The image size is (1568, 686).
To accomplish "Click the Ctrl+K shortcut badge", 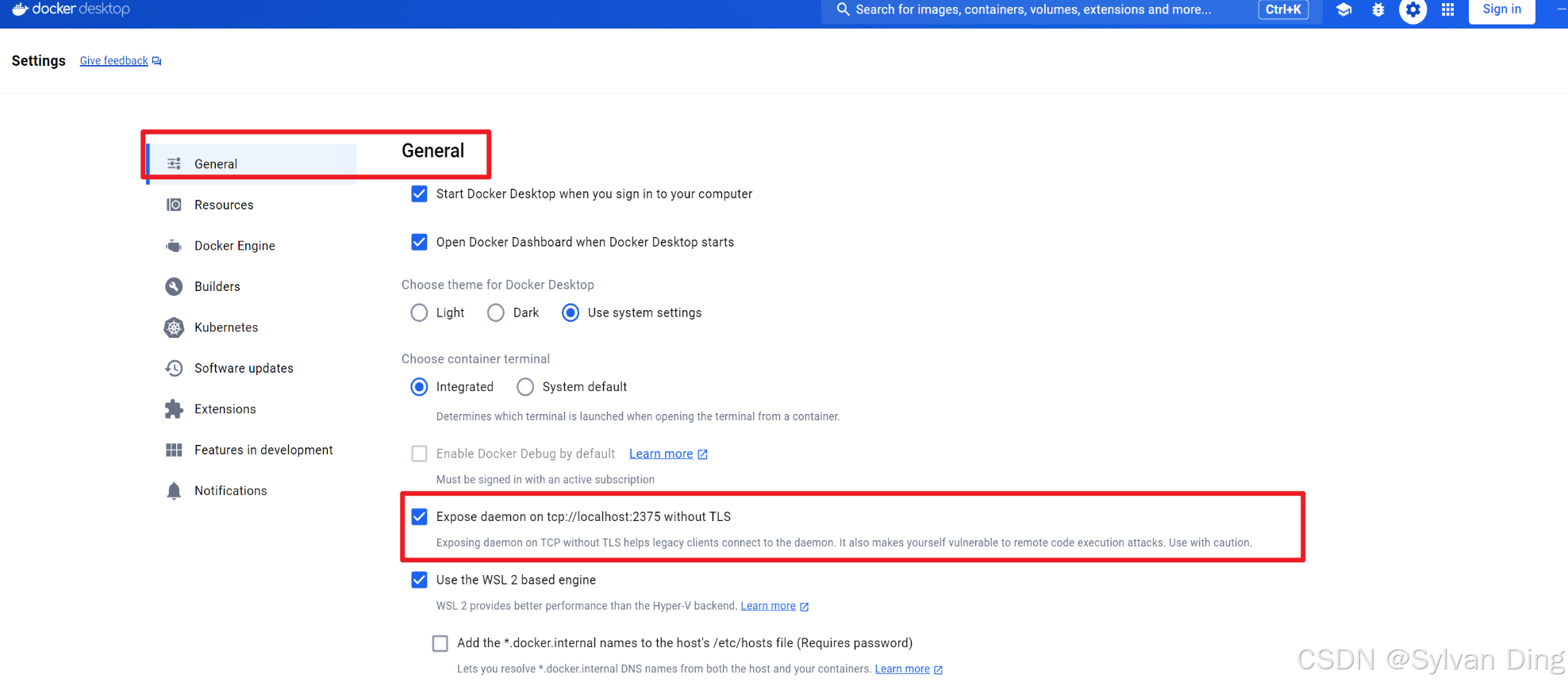I will pos(1283,10).
